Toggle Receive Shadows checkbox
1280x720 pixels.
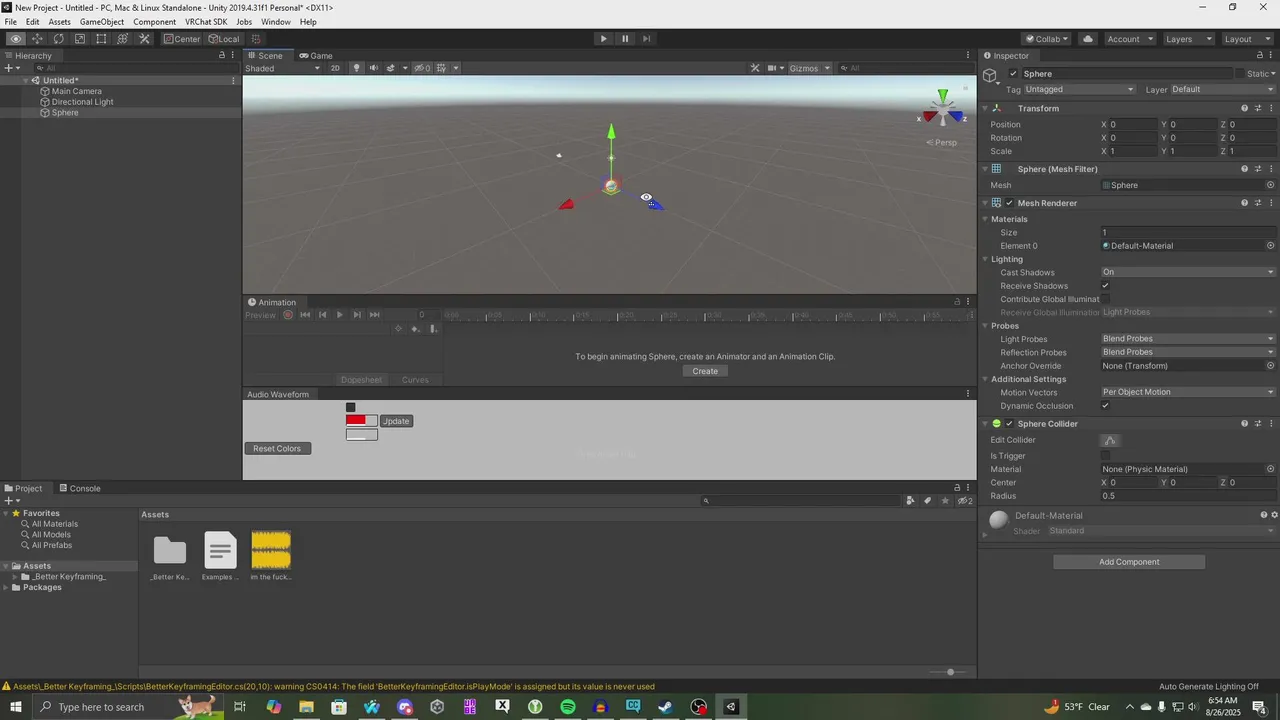coord(1105,286)
